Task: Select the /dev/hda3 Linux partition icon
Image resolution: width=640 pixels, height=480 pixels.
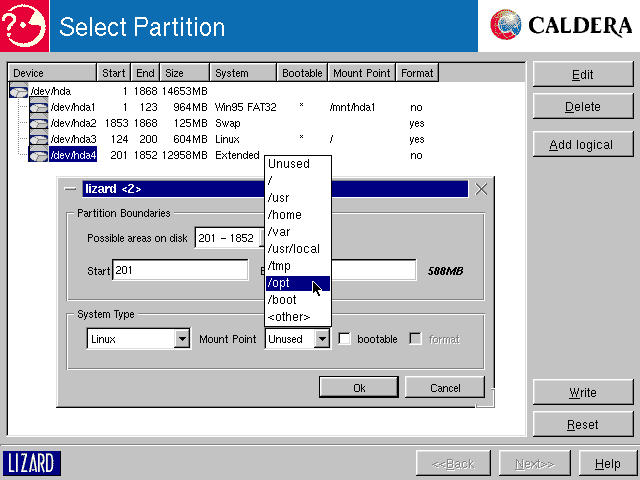Action: [x=38, y=139]
